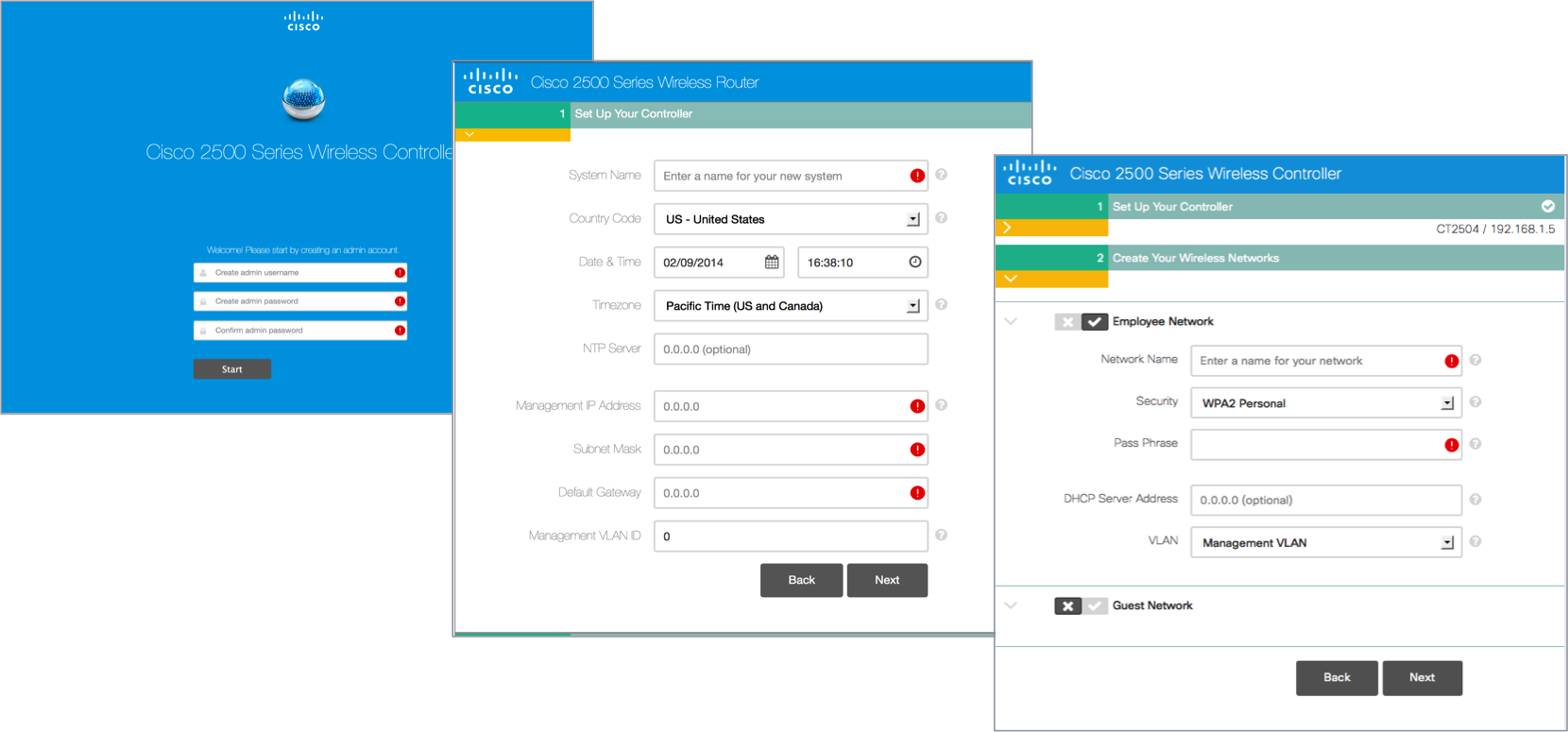Select step 2 Create Your Wireless Networks
The height and width of the screenshot is (732, 1568).
point(1195,258)
